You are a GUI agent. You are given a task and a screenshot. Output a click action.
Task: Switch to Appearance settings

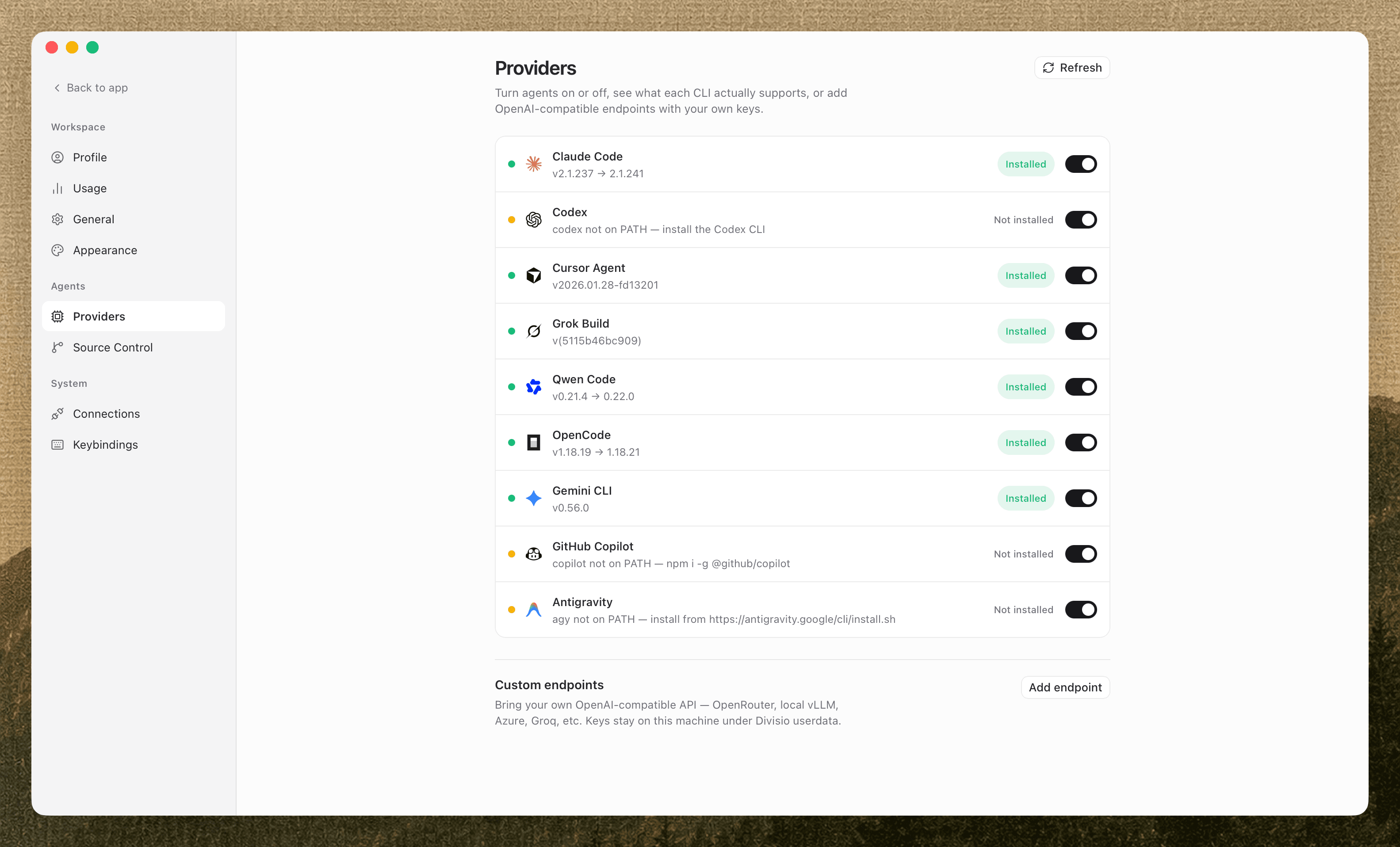134,250
